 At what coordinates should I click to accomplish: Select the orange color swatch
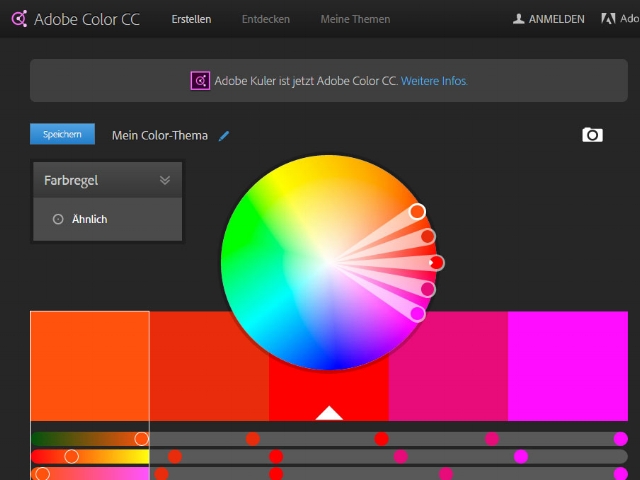[x=90, y=366]
